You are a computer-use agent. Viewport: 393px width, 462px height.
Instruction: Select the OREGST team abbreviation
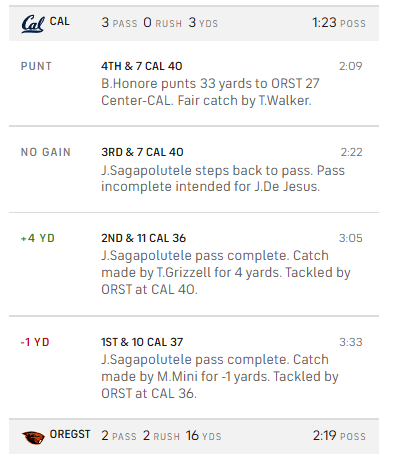pos(70,434)
